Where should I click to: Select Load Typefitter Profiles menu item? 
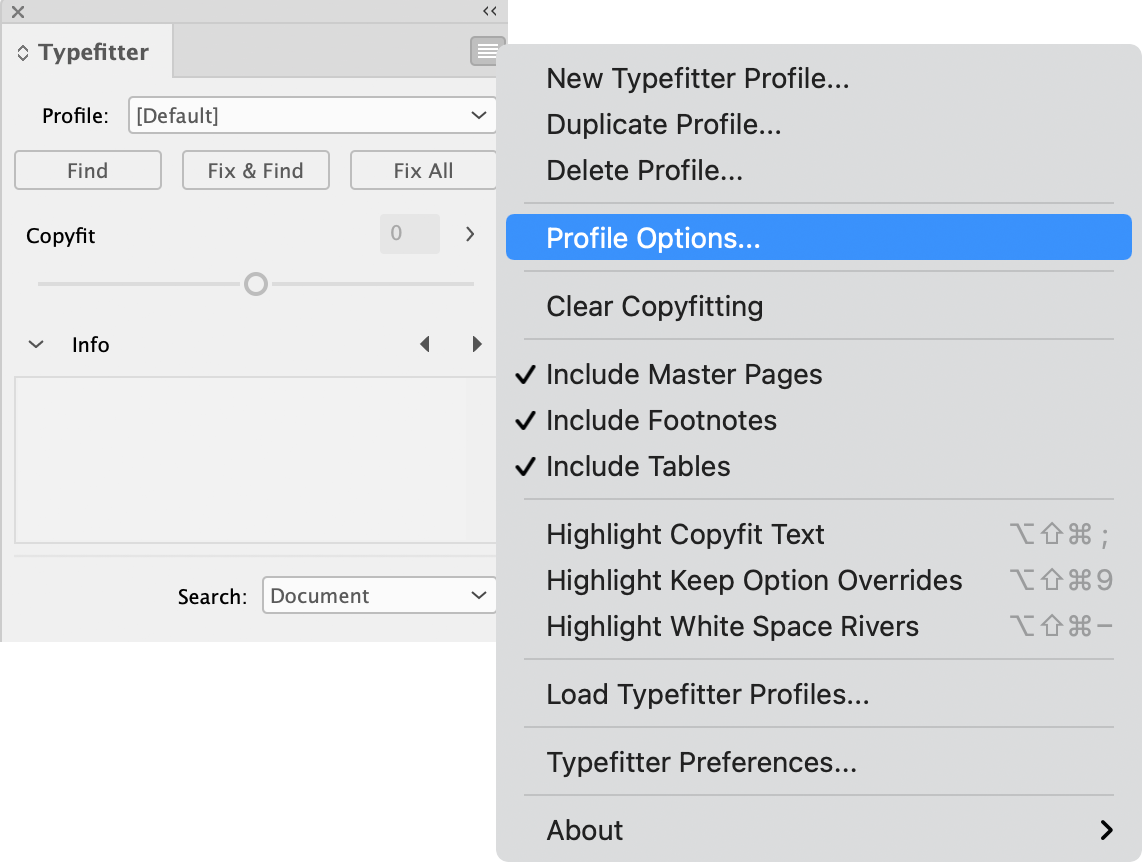pos(819,695)
